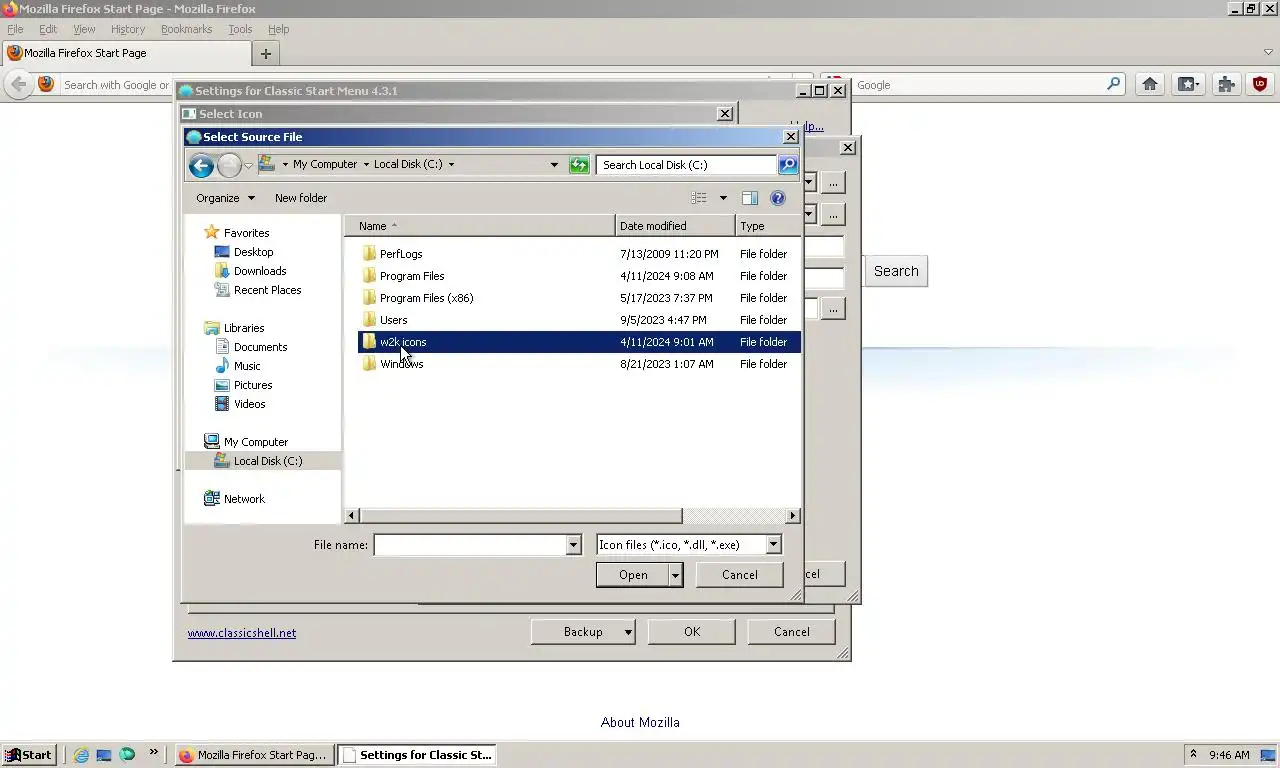Viewport: 1280px width, 768px height.
Task: Click Cancel in Select Source File dialog
Action: [x=740, y=575]
